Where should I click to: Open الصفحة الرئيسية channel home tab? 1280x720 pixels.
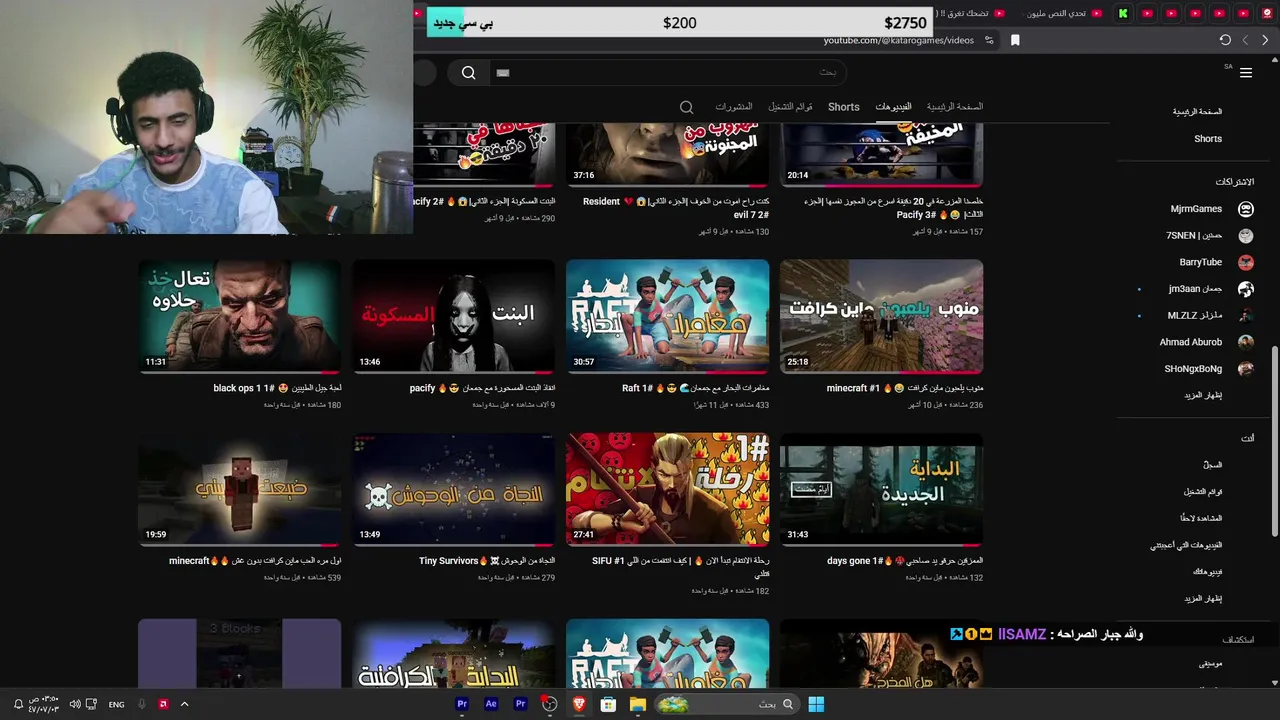point(954,107)
